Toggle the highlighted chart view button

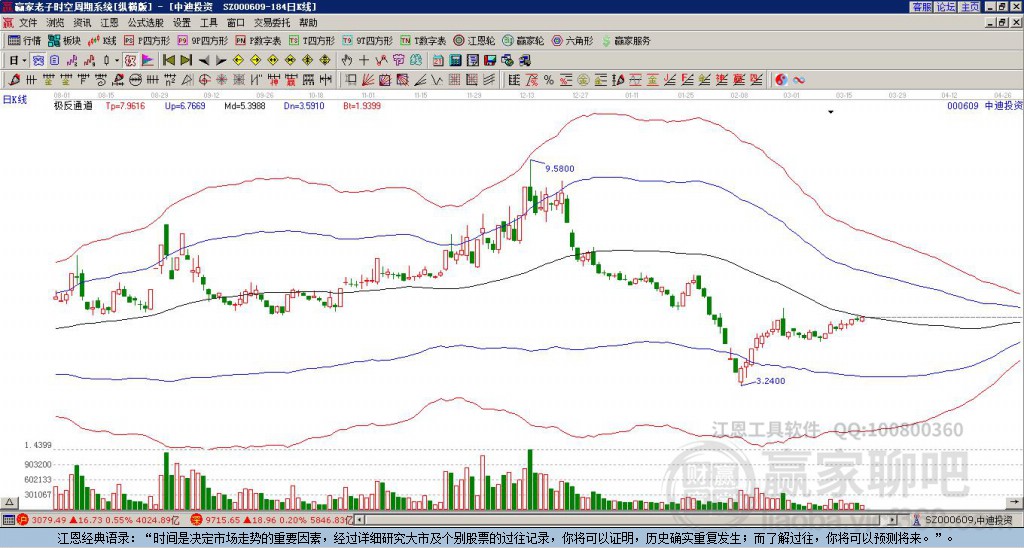point(39,61)
